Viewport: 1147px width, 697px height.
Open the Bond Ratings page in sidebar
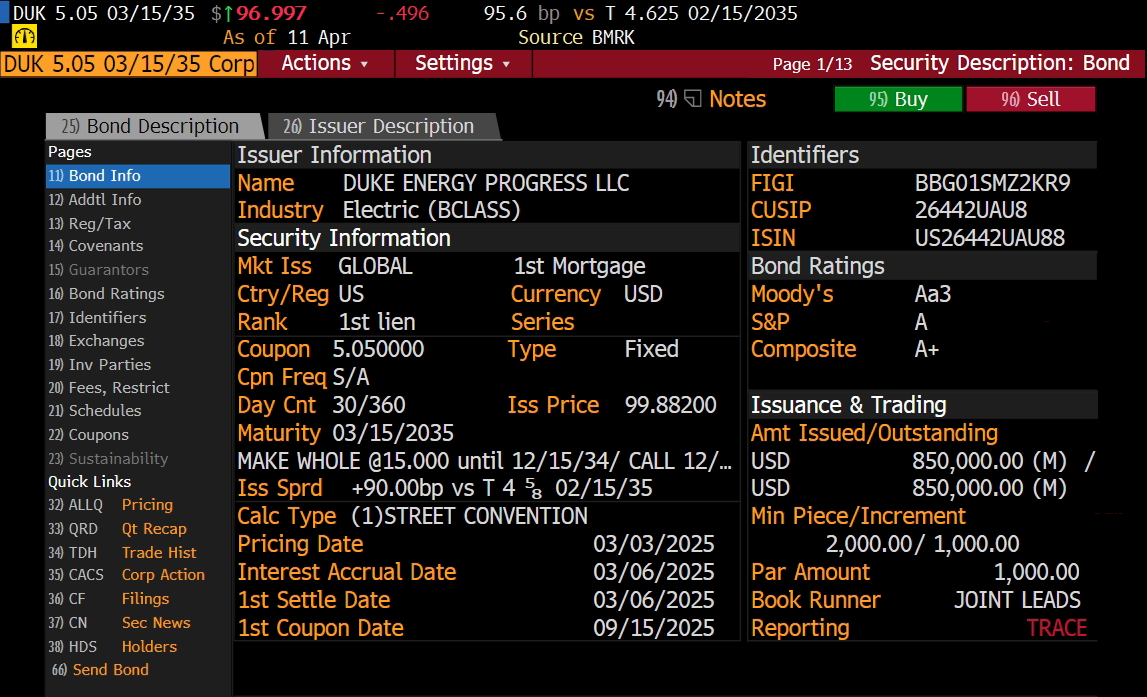[106, 293]
